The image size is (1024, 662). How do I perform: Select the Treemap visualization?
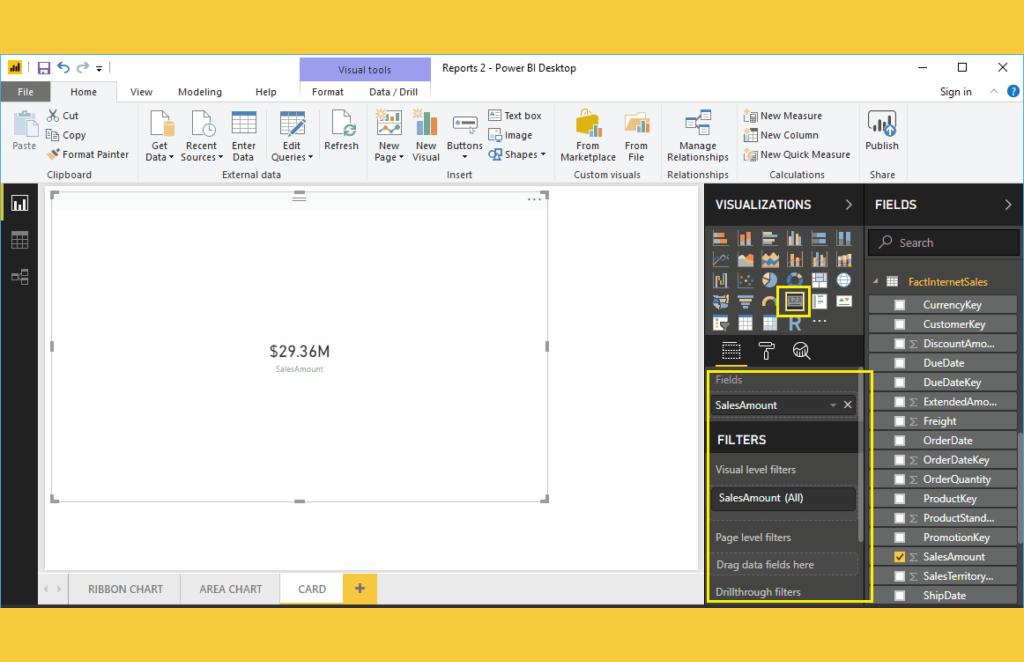tap(819, 281)
